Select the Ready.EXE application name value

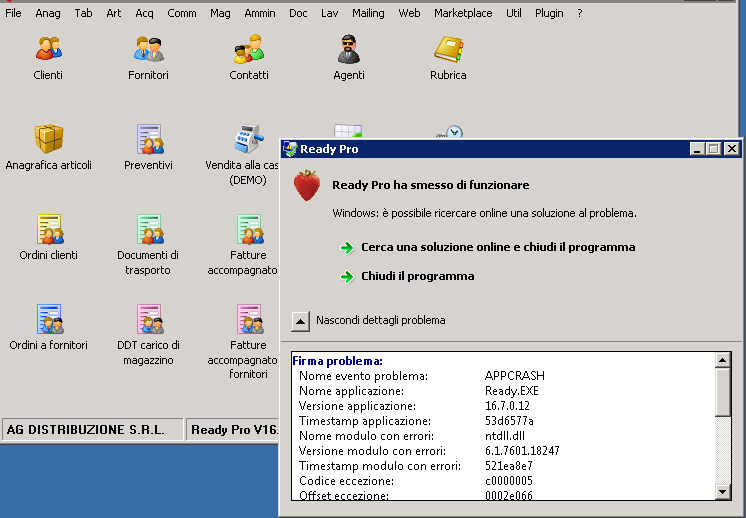pyautogui.click(x=511, y=391)
